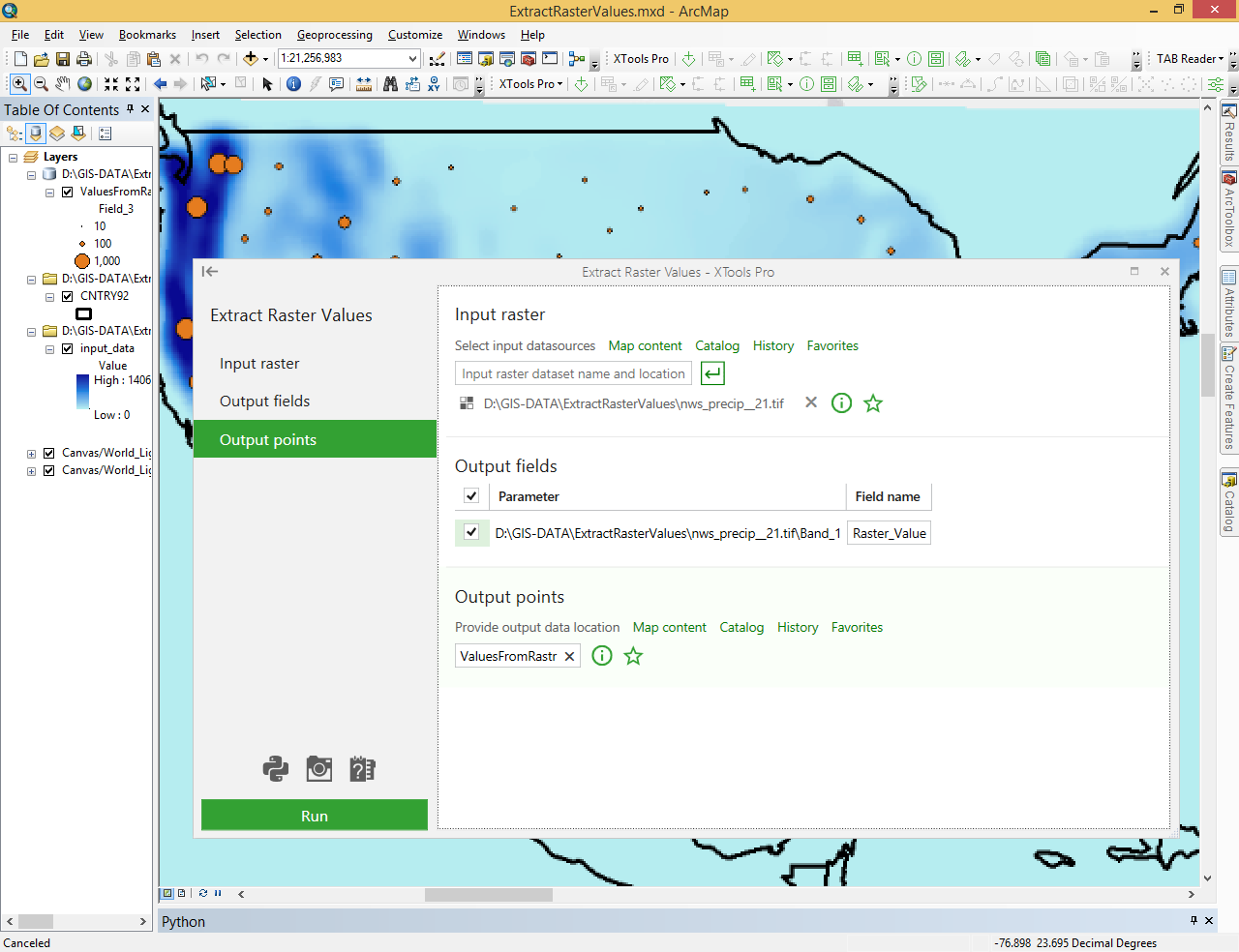
Task: Remove nws_precip__21.tif from input list
Action: click(x=811, y=402)
